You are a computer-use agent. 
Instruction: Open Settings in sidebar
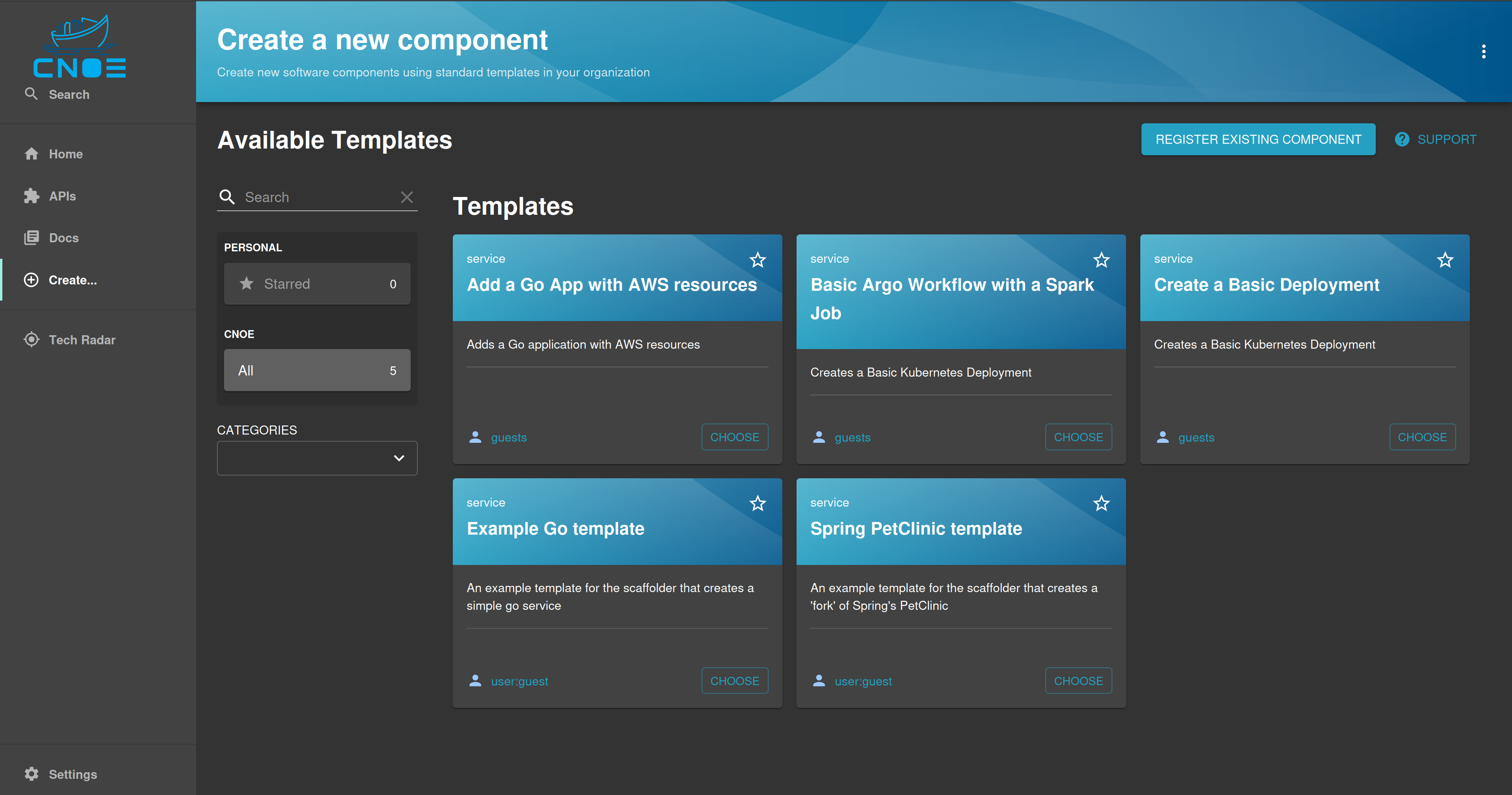pyautogui.click(x=98, y=774)
